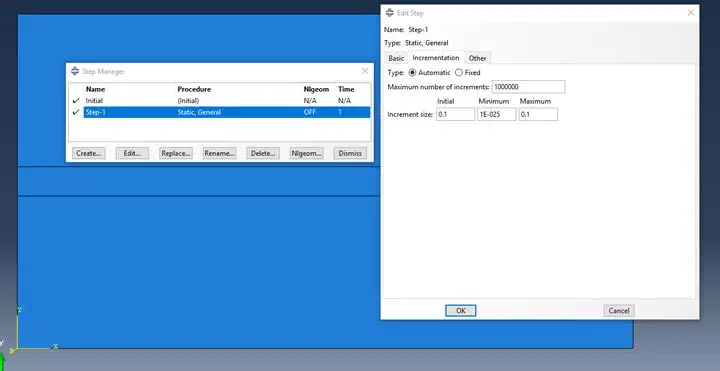Select the Incrementation tab
The height and width of the screenshot is (371, 720).
point(436,58)
